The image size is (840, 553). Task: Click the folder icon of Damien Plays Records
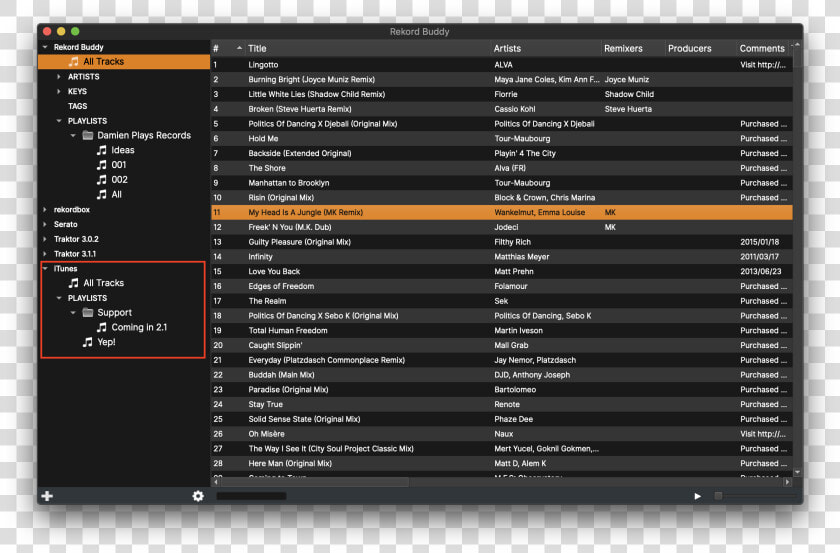(88, 135)
